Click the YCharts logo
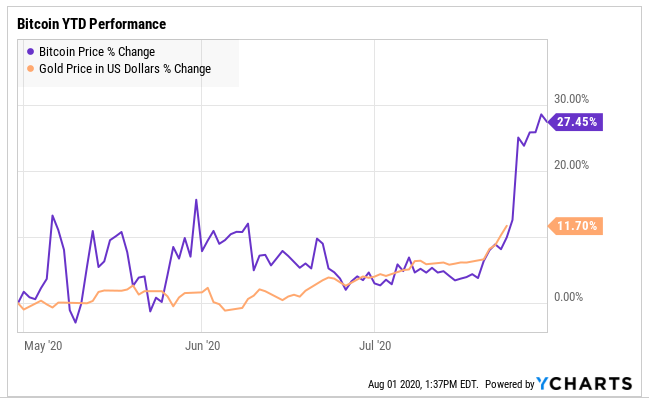Viewport: 649px width, 403px height. coord(584,383)
